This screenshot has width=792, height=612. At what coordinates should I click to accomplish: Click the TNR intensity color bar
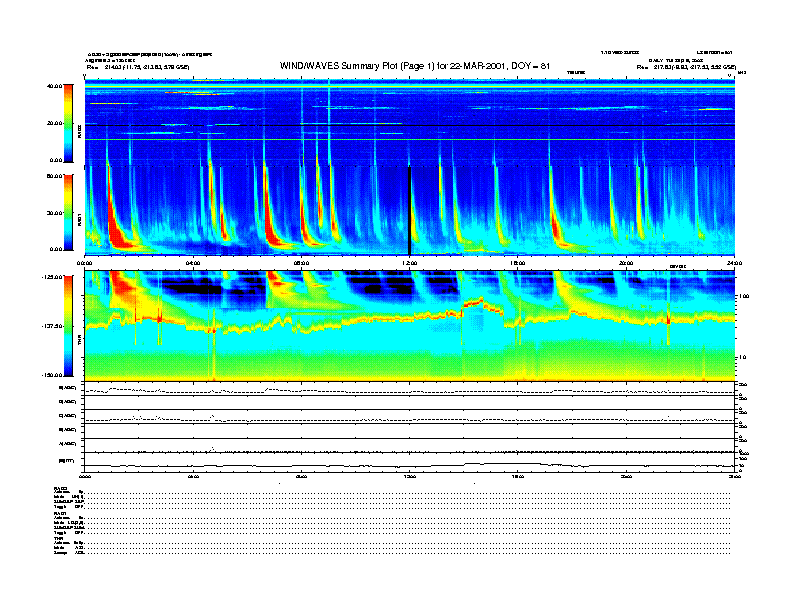coord(68,326)
